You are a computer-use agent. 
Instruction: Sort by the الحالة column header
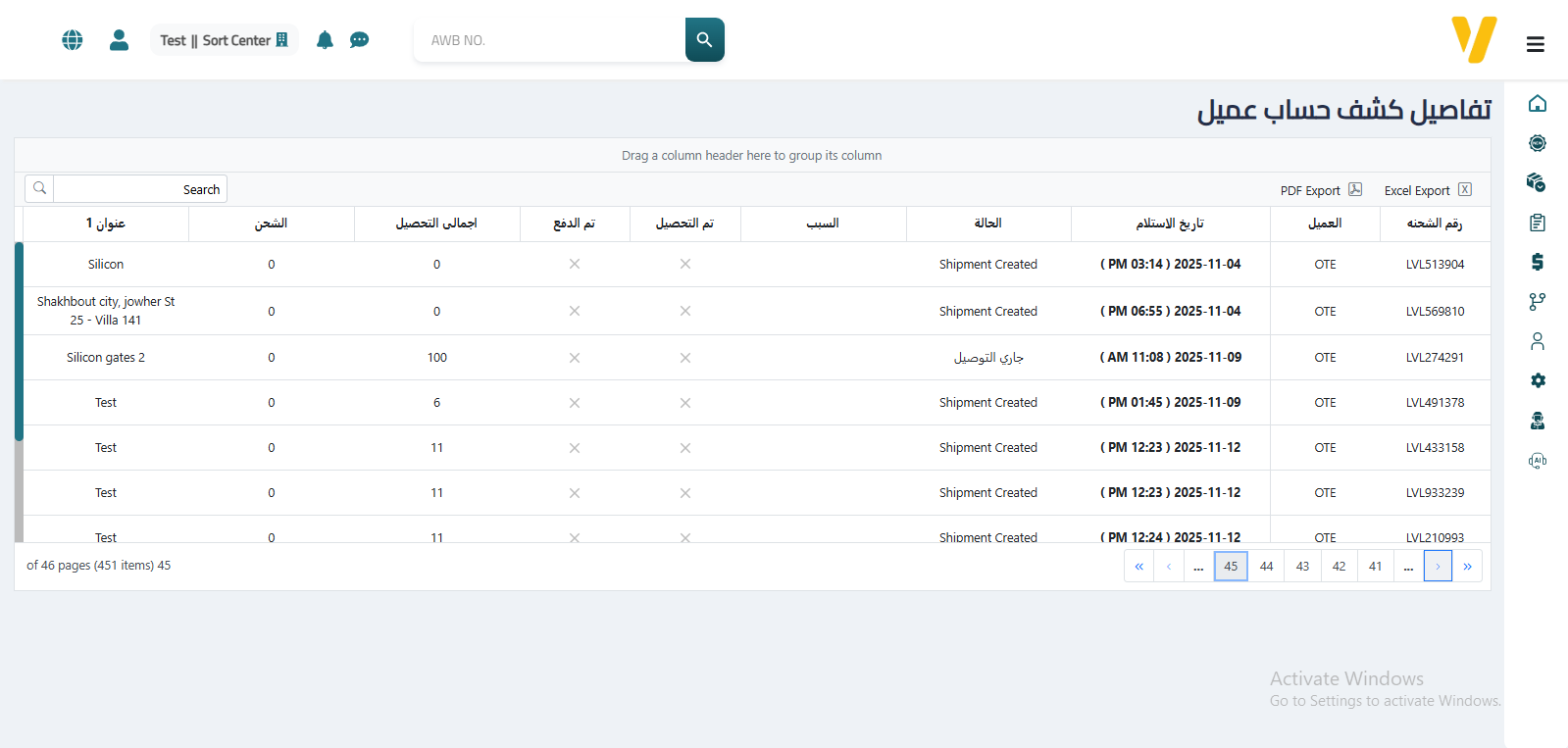click(x=987, y=224)
